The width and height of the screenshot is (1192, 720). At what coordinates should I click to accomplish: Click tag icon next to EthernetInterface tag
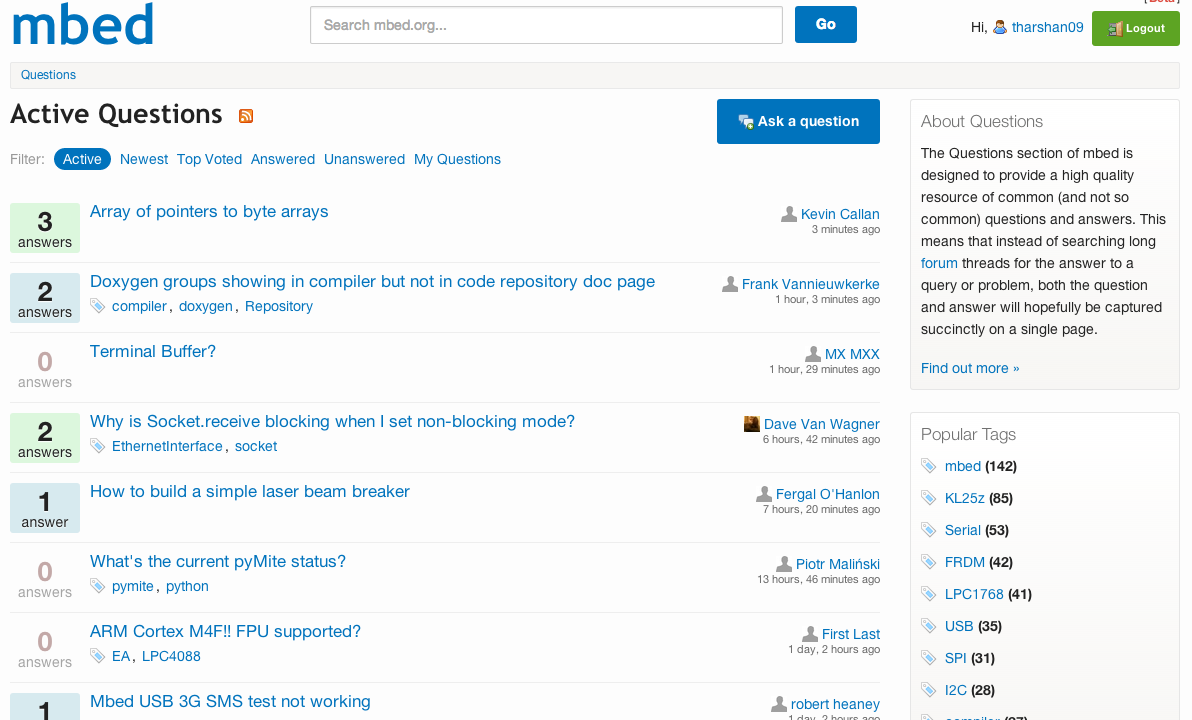(x=97, y=446)
